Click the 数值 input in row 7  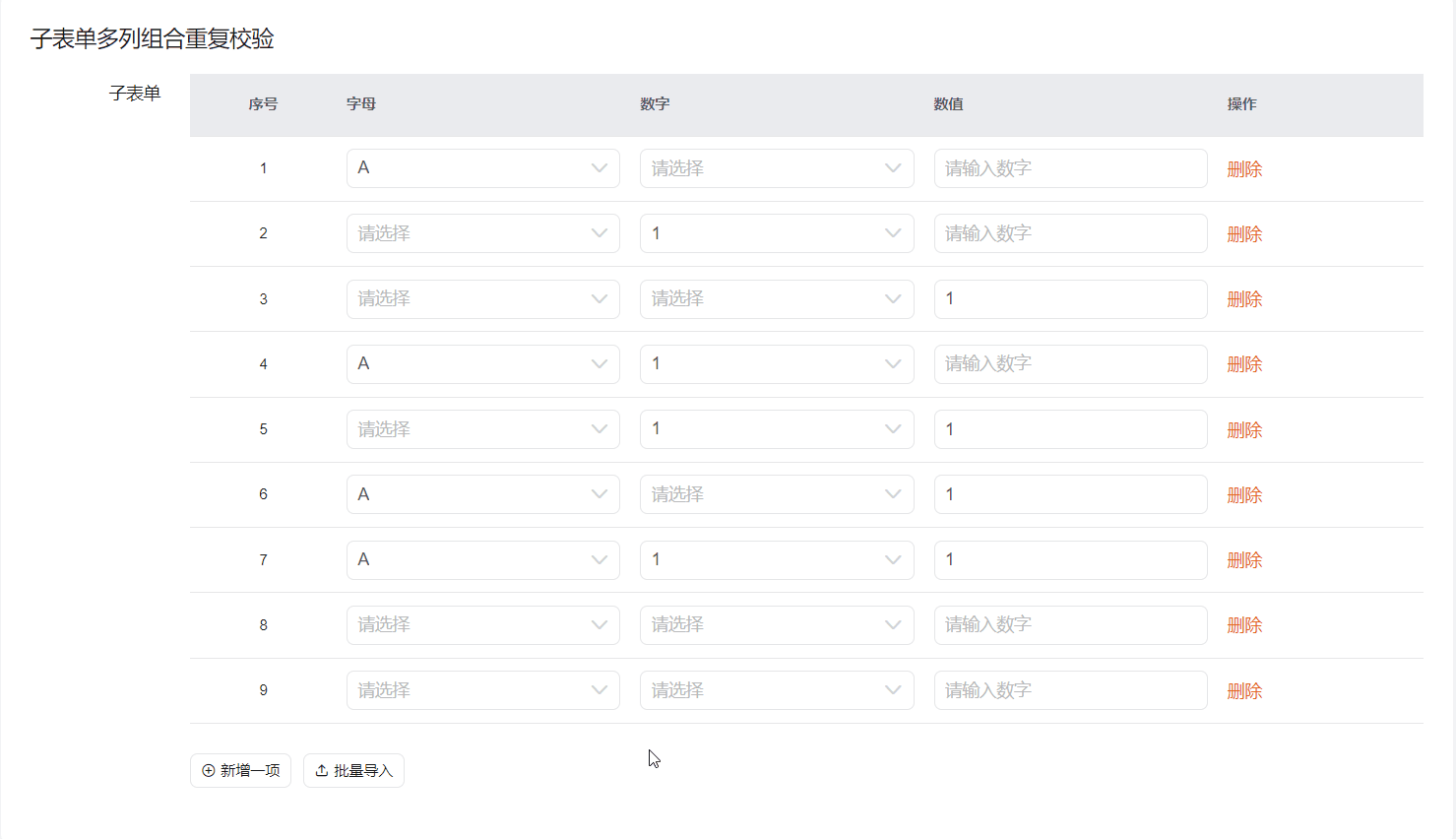[x=1070, y=560]
